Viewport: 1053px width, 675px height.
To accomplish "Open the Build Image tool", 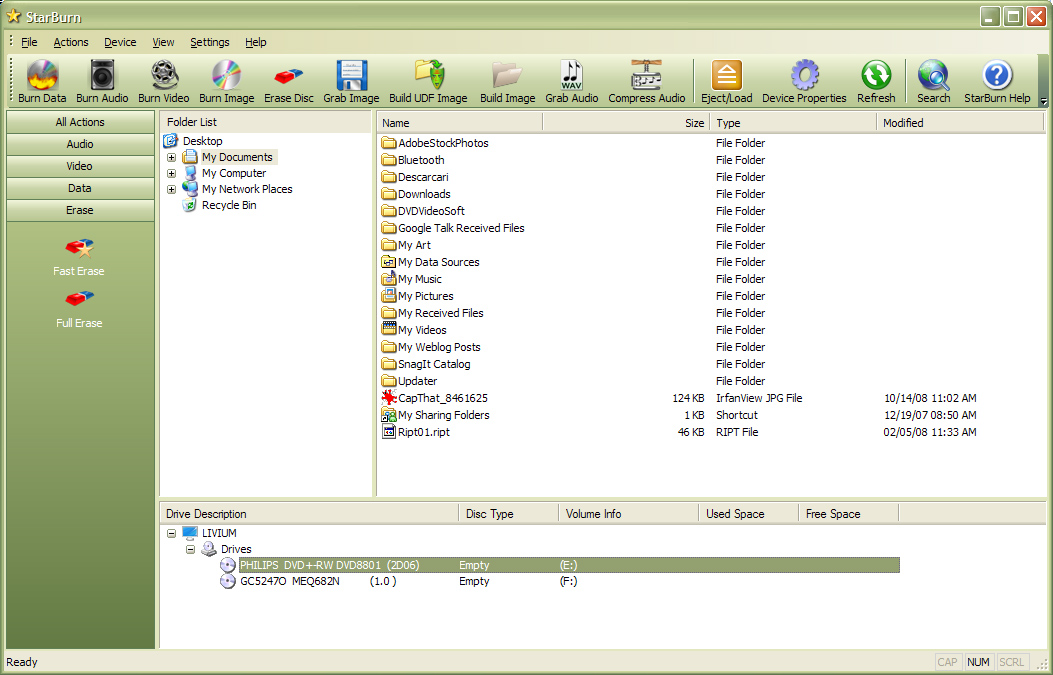I will (507, 81).
